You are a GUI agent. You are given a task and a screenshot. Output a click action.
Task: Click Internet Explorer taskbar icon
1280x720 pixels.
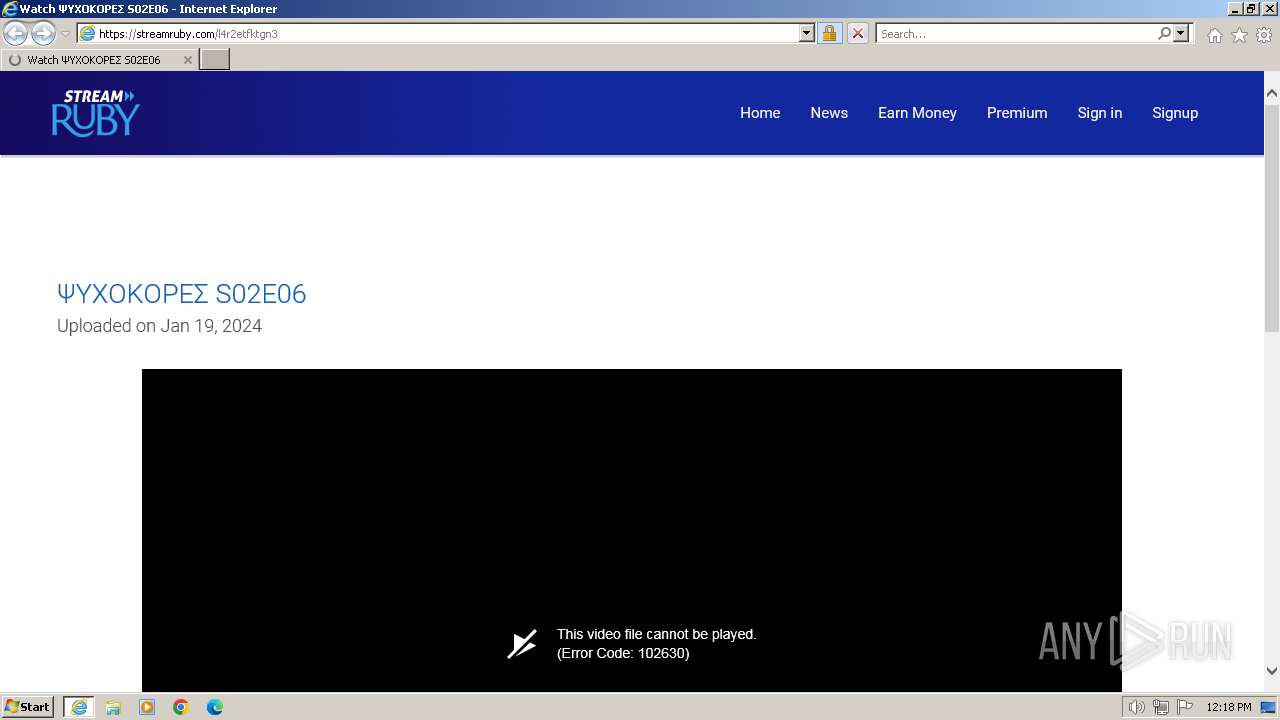point(79,707)
